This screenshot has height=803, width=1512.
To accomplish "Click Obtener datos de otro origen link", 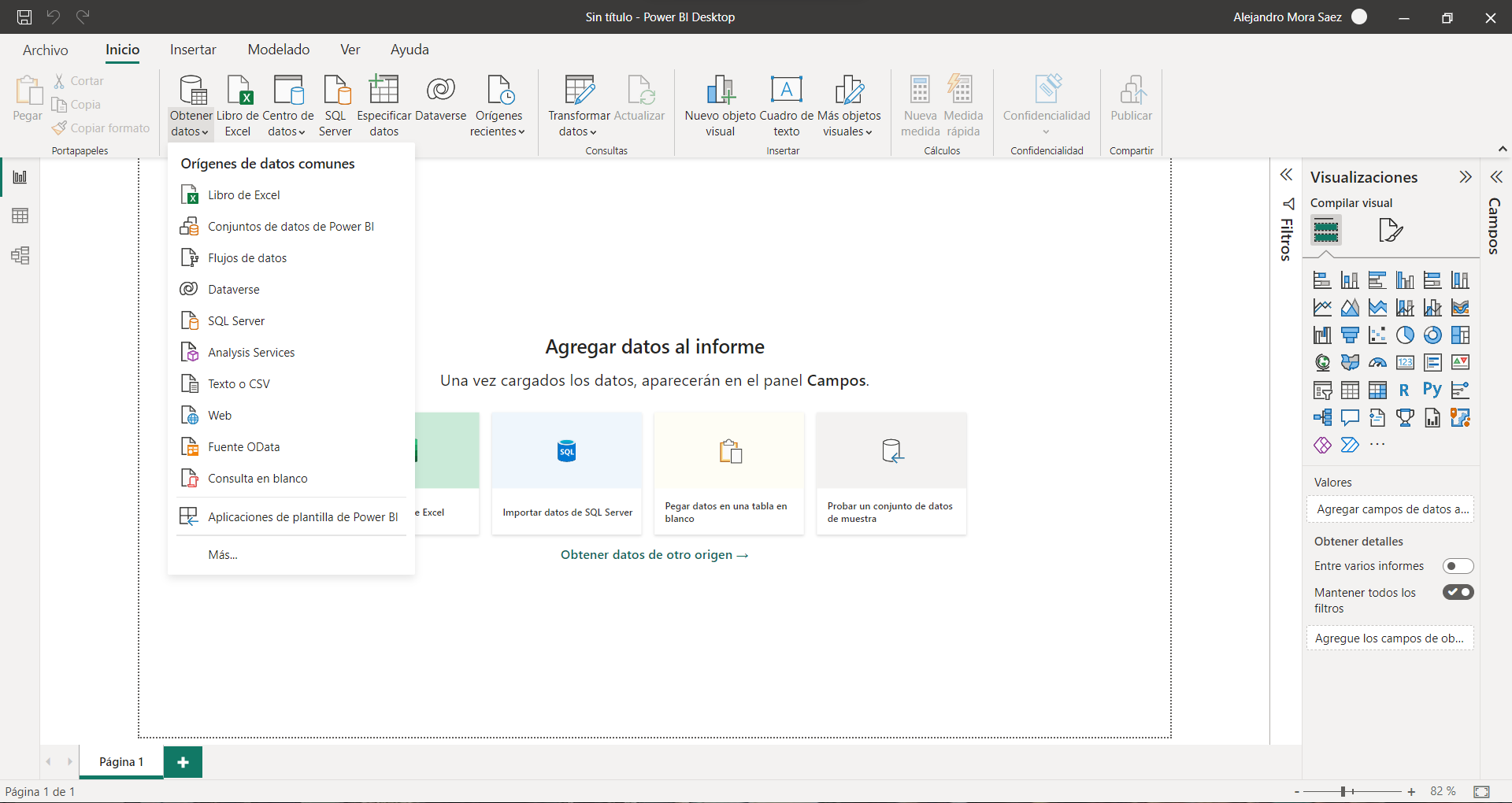I will pos(654,555).
